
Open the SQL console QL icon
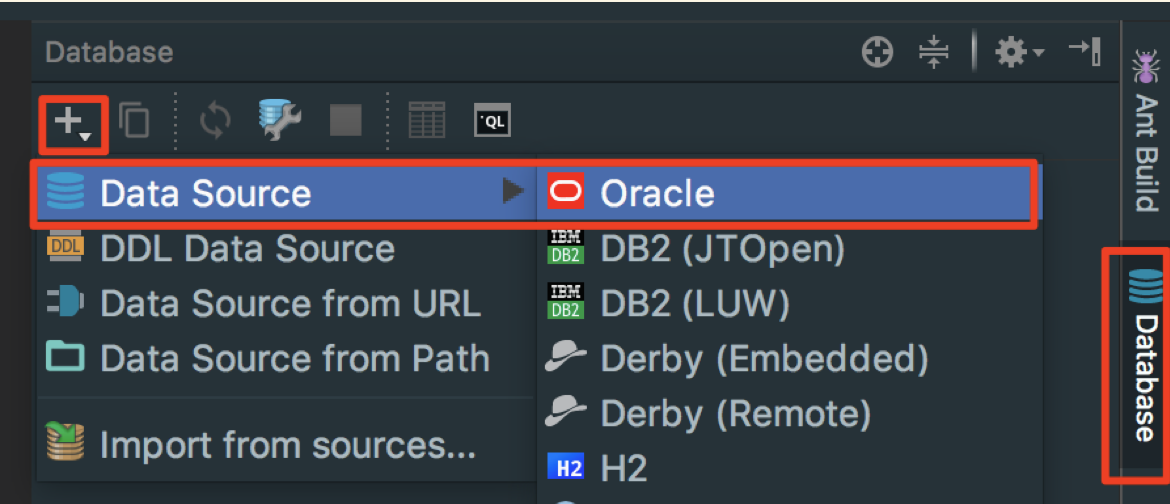pos(492,120)
